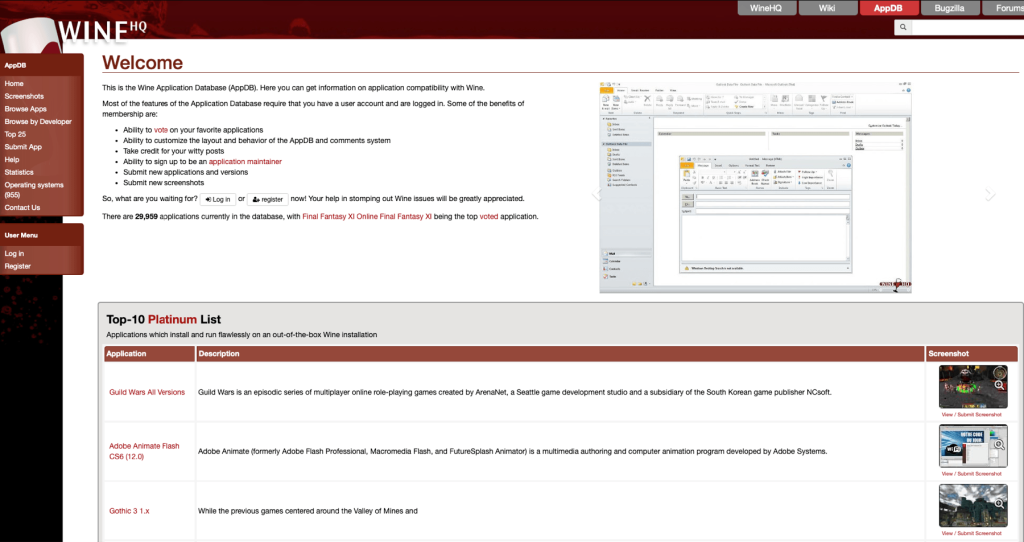Click the Gothic 3 description text

click(x=308, y=511)
